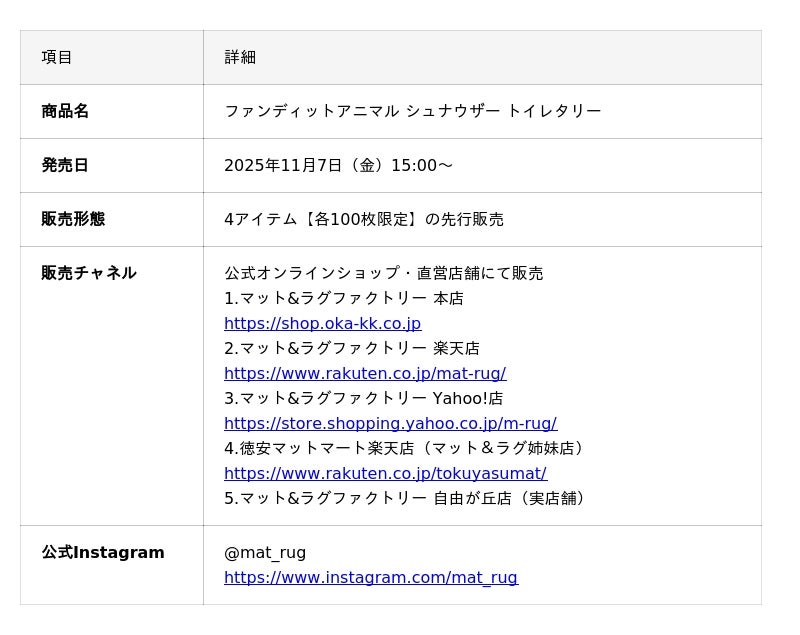Click the 販売チャネル row label
Viewport: 800px width, 635px height.
89,274
